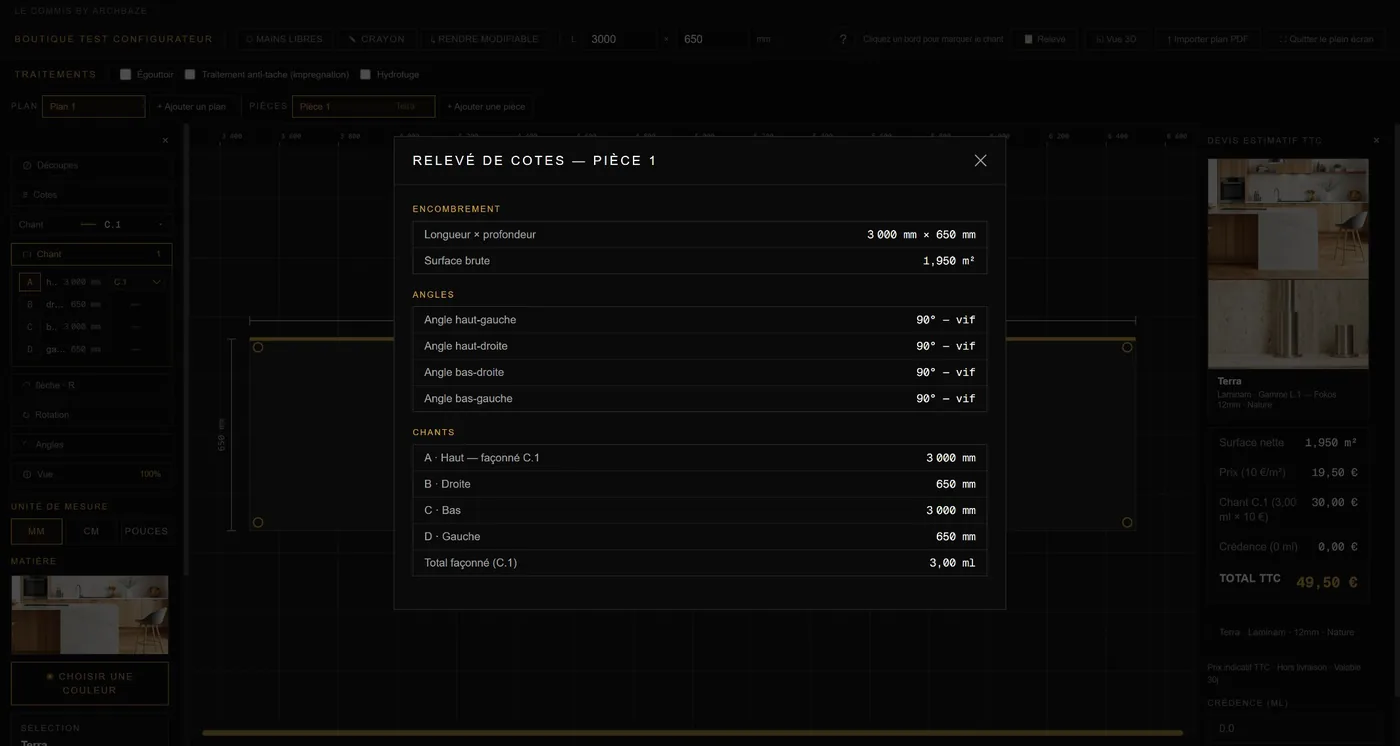Open the Vue zoom control at 100%
Screen dimensions: 1400x746
click(x=92, y=474)
